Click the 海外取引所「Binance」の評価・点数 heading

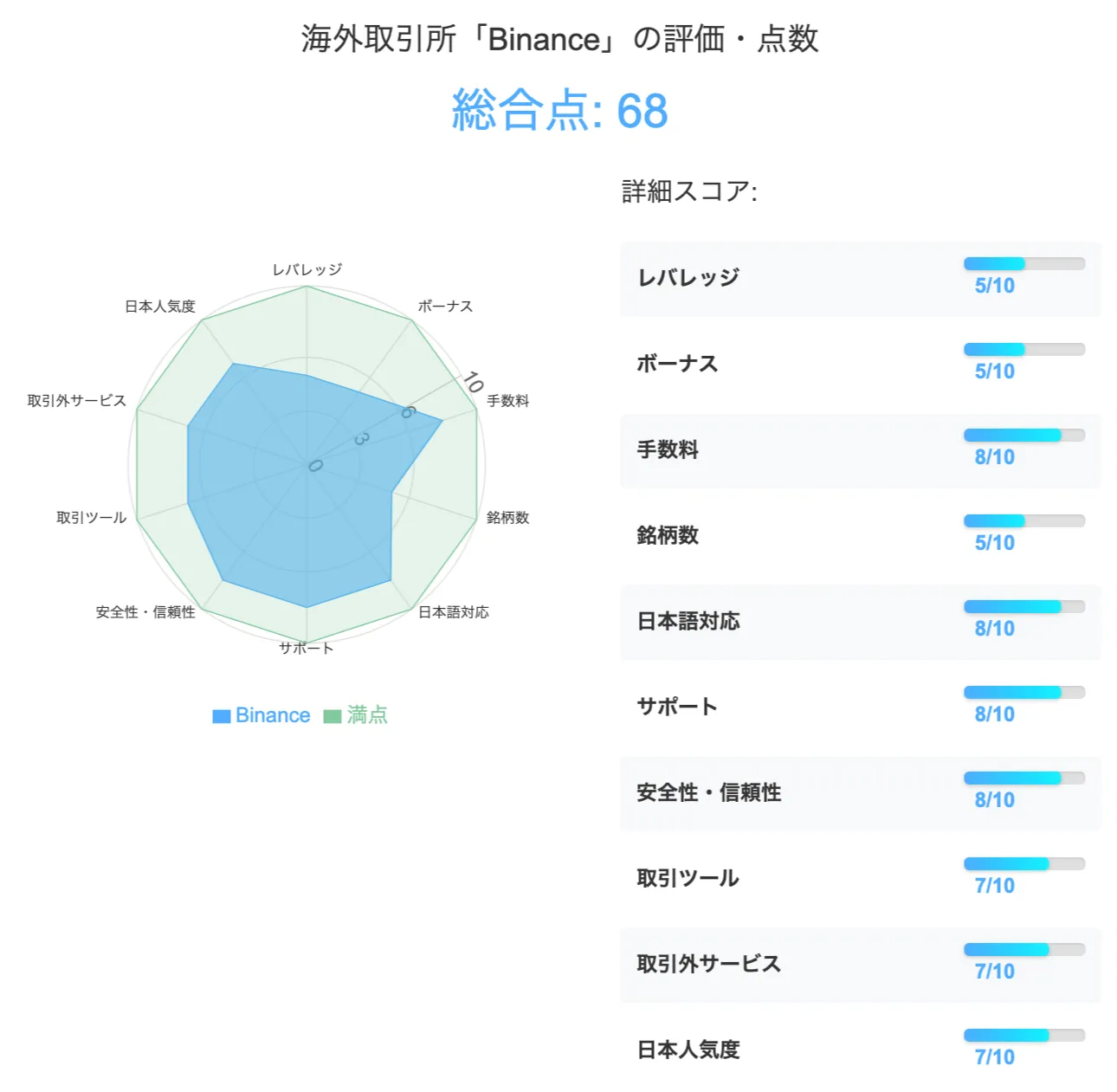[559, 39]
